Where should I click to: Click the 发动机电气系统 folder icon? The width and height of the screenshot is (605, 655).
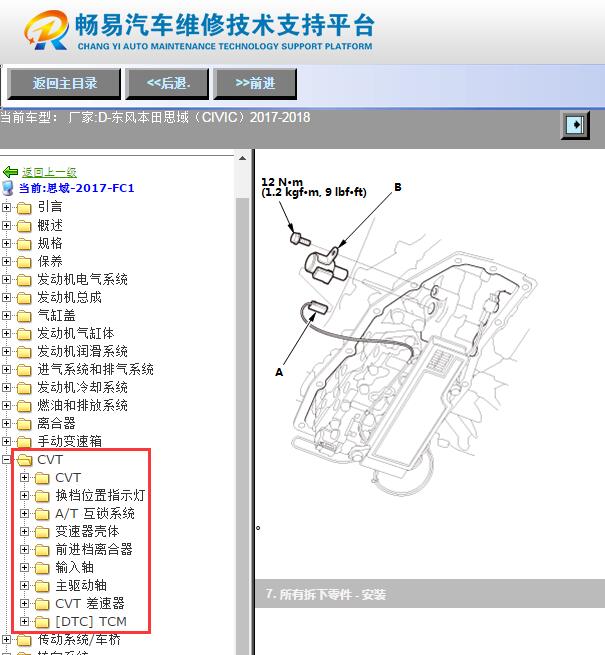point(24,279)
